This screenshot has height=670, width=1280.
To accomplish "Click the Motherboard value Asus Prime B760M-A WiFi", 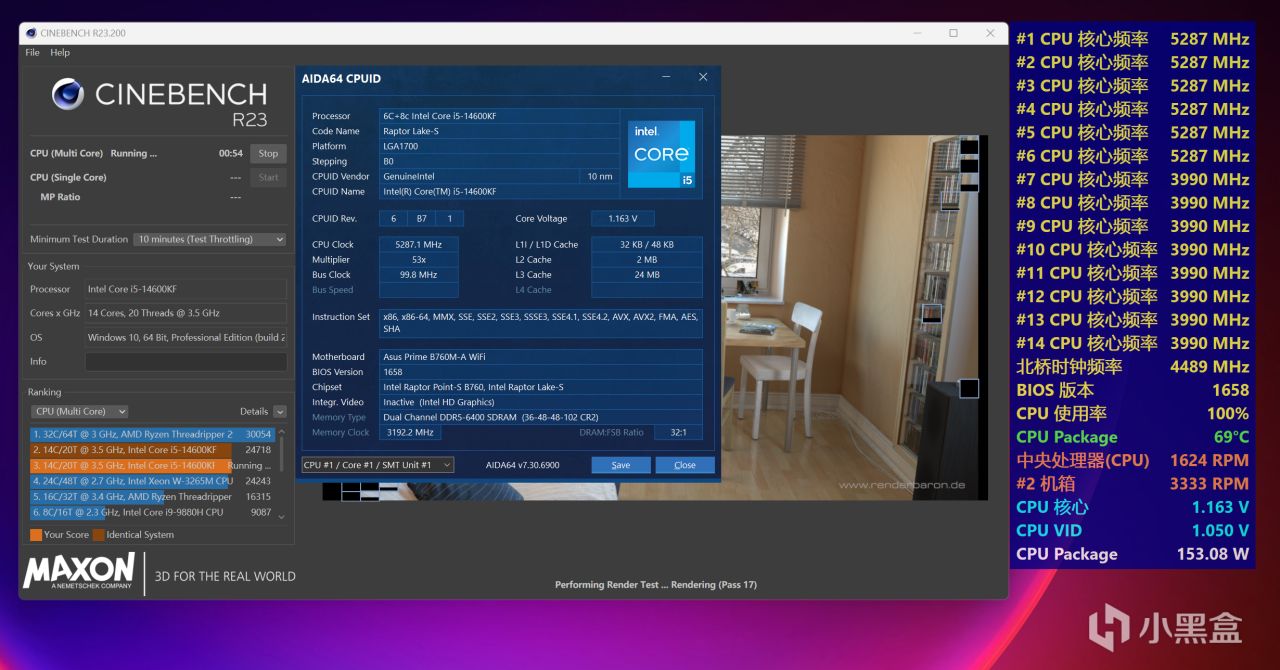I will (x=541, y=357).
